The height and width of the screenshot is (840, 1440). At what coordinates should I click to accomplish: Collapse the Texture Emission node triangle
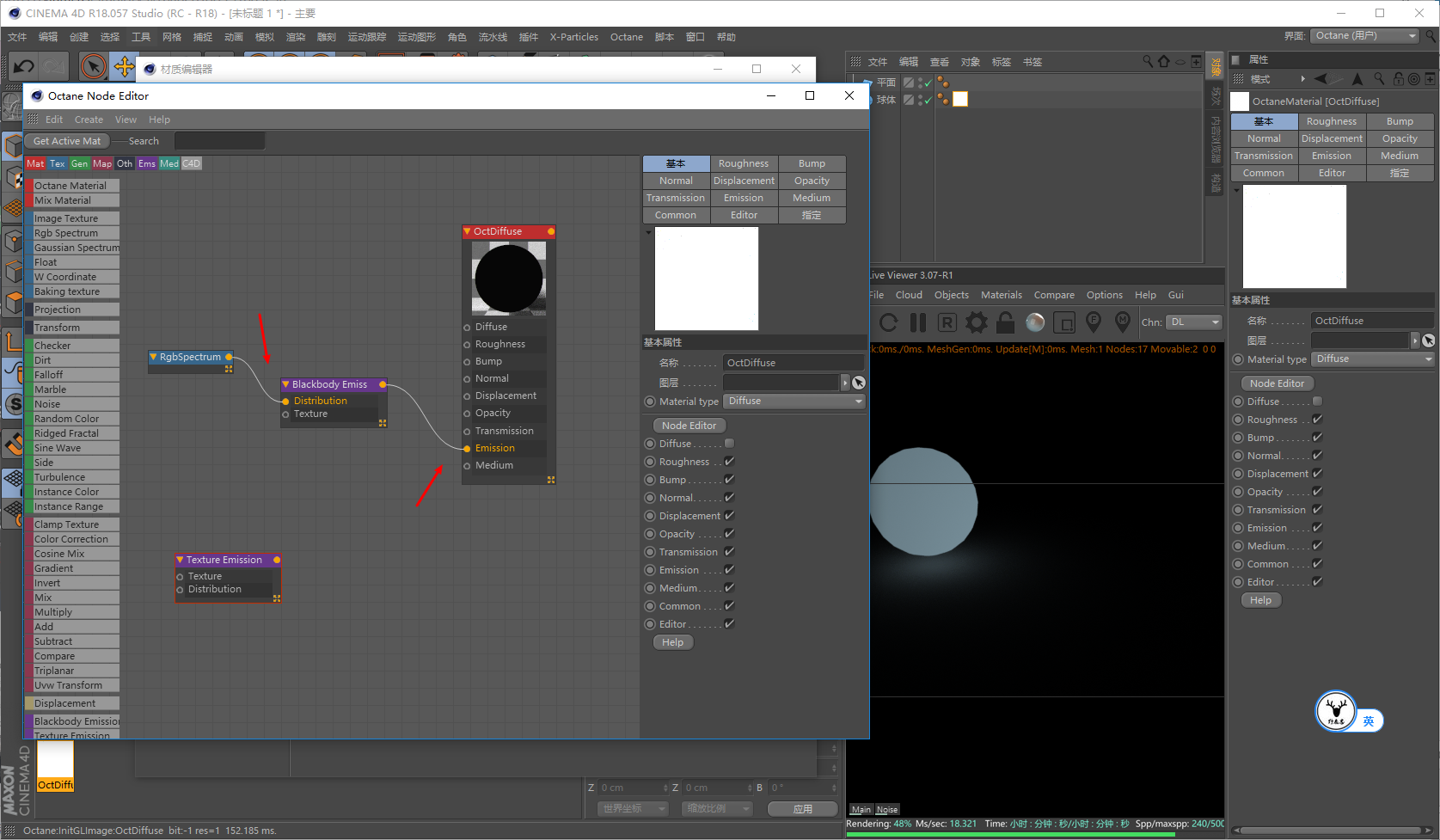coord(181,560)
